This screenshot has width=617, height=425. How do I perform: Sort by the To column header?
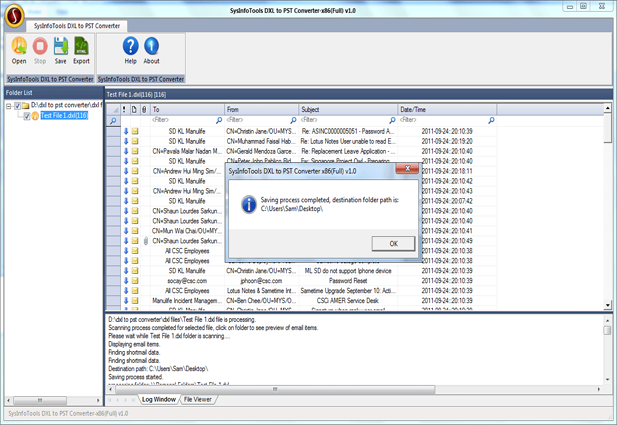coord(187,109)
